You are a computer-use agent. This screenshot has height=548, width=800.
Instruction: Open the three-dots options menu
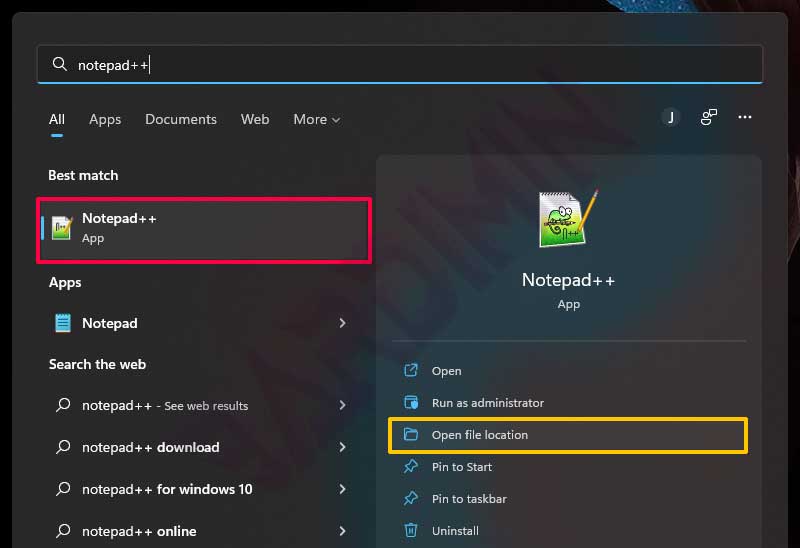tap(744, 117)
